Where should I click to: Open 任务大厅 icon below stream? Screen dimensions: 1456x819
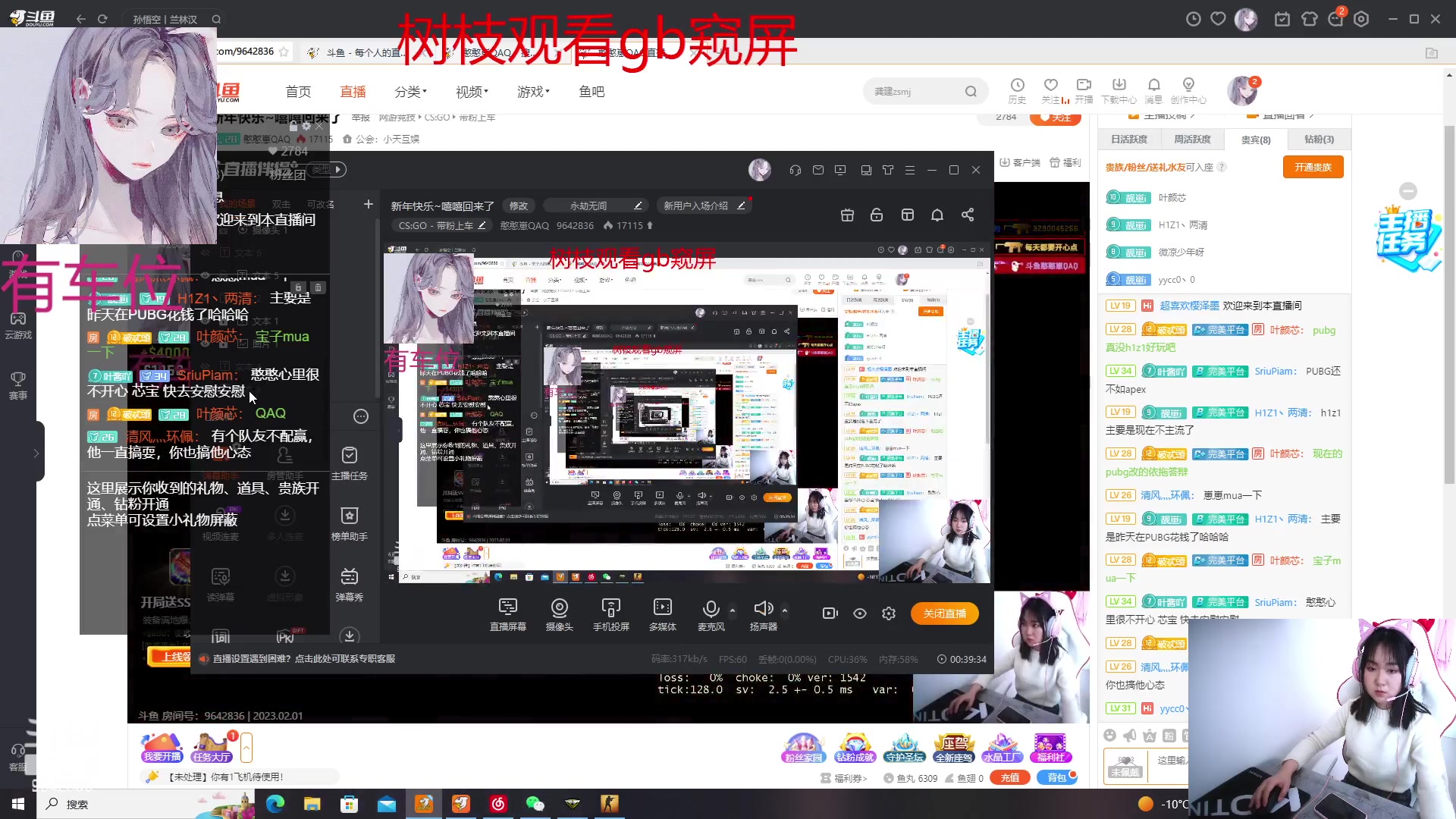click(x=212, y=748)
